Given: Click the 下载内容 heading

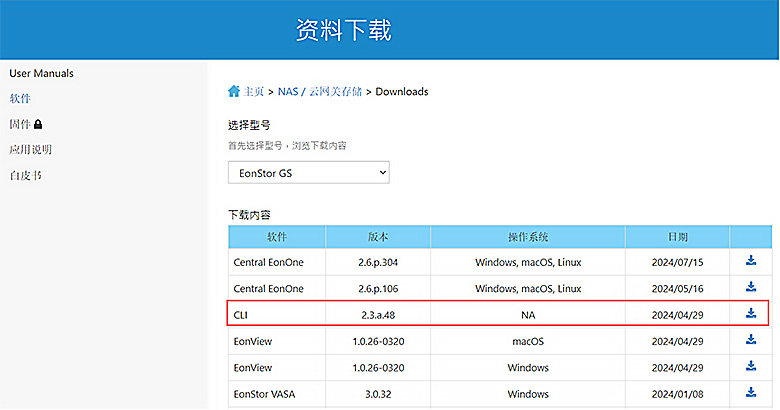Looking at the screenshot, I should click(x=249, y=215).
